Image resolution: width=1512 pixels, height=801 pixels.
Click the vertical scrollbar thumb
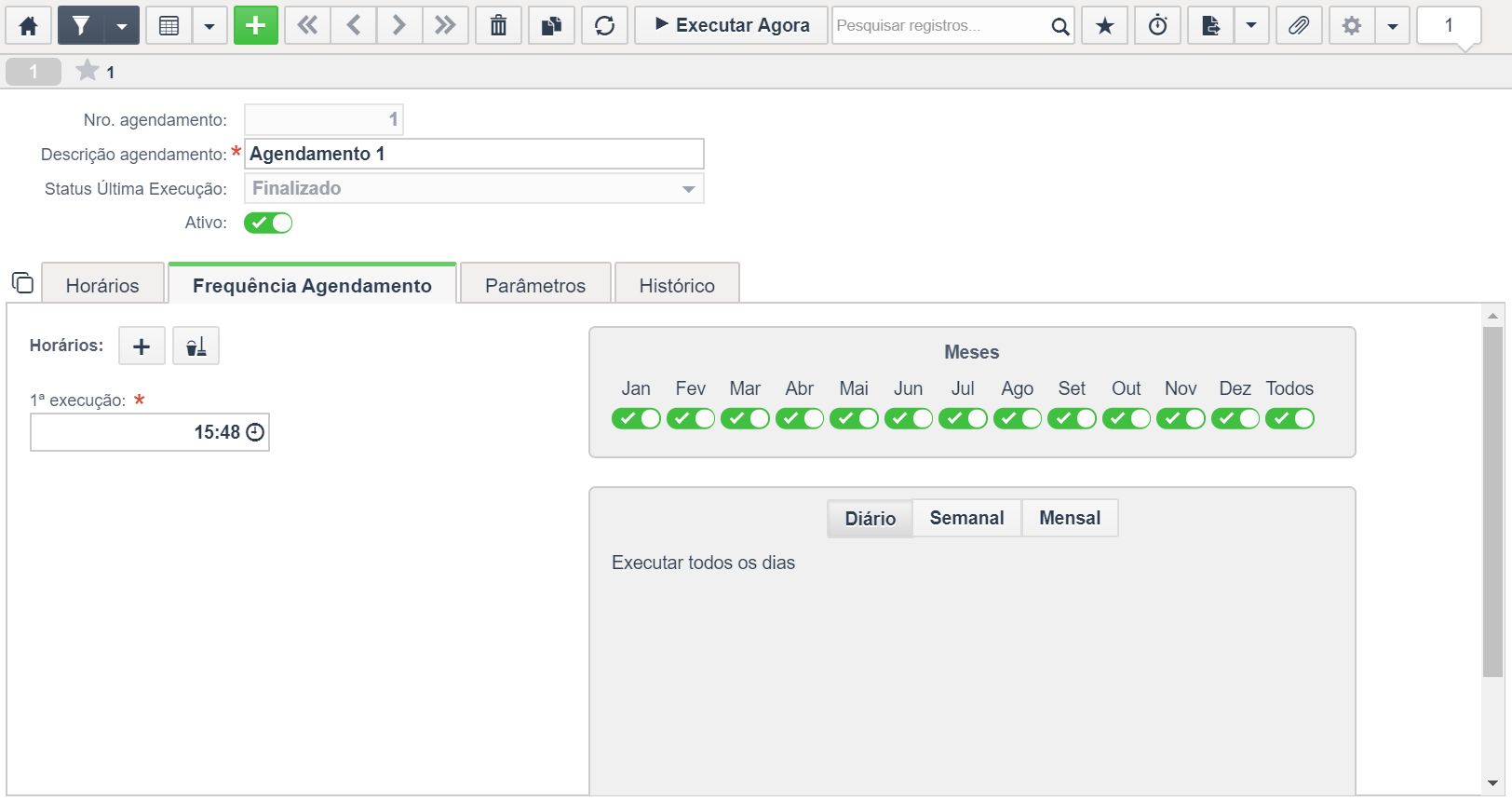click(x=1492, y=501)
